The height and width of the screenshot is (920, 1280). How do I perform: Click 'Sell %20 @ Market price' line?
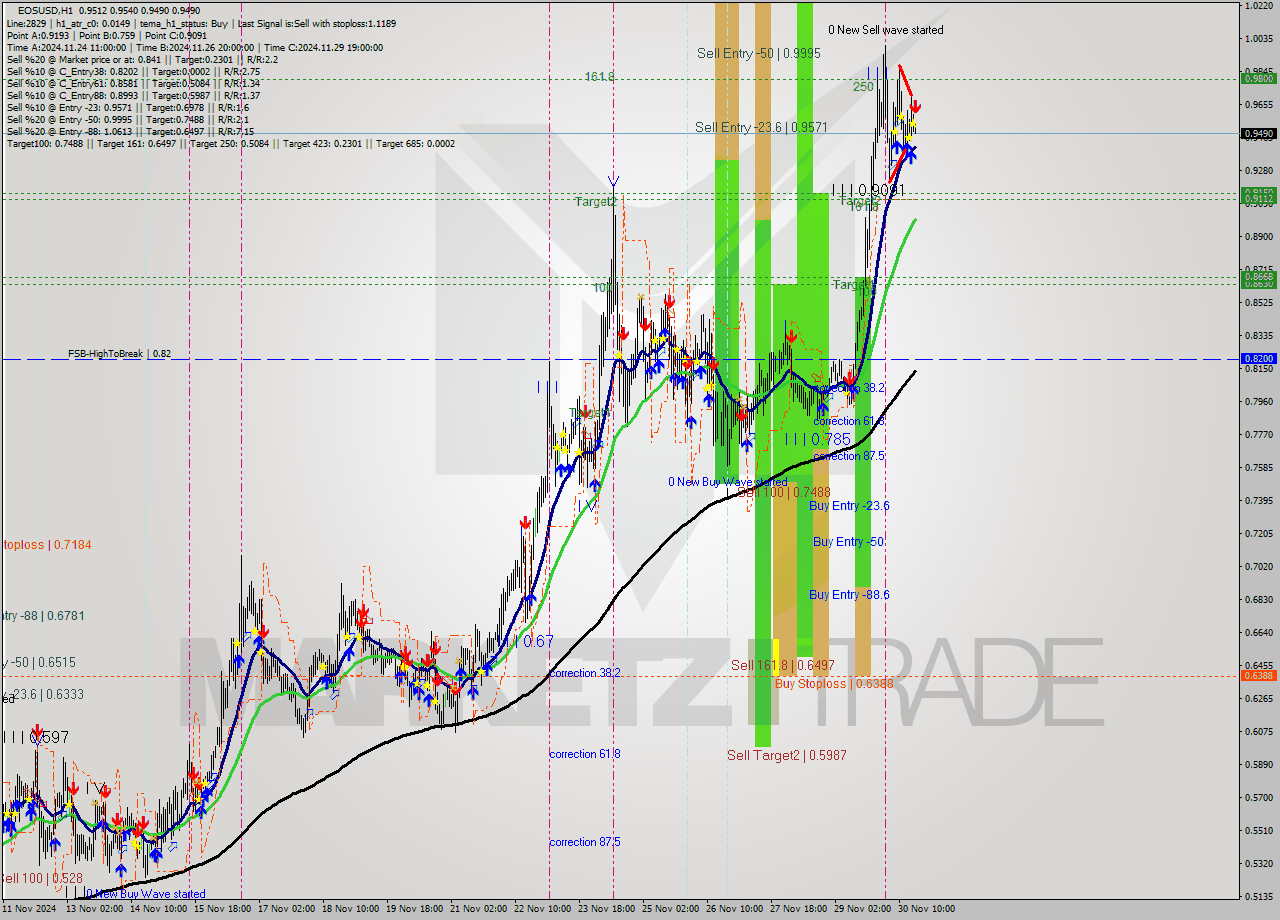click(142, 59)
